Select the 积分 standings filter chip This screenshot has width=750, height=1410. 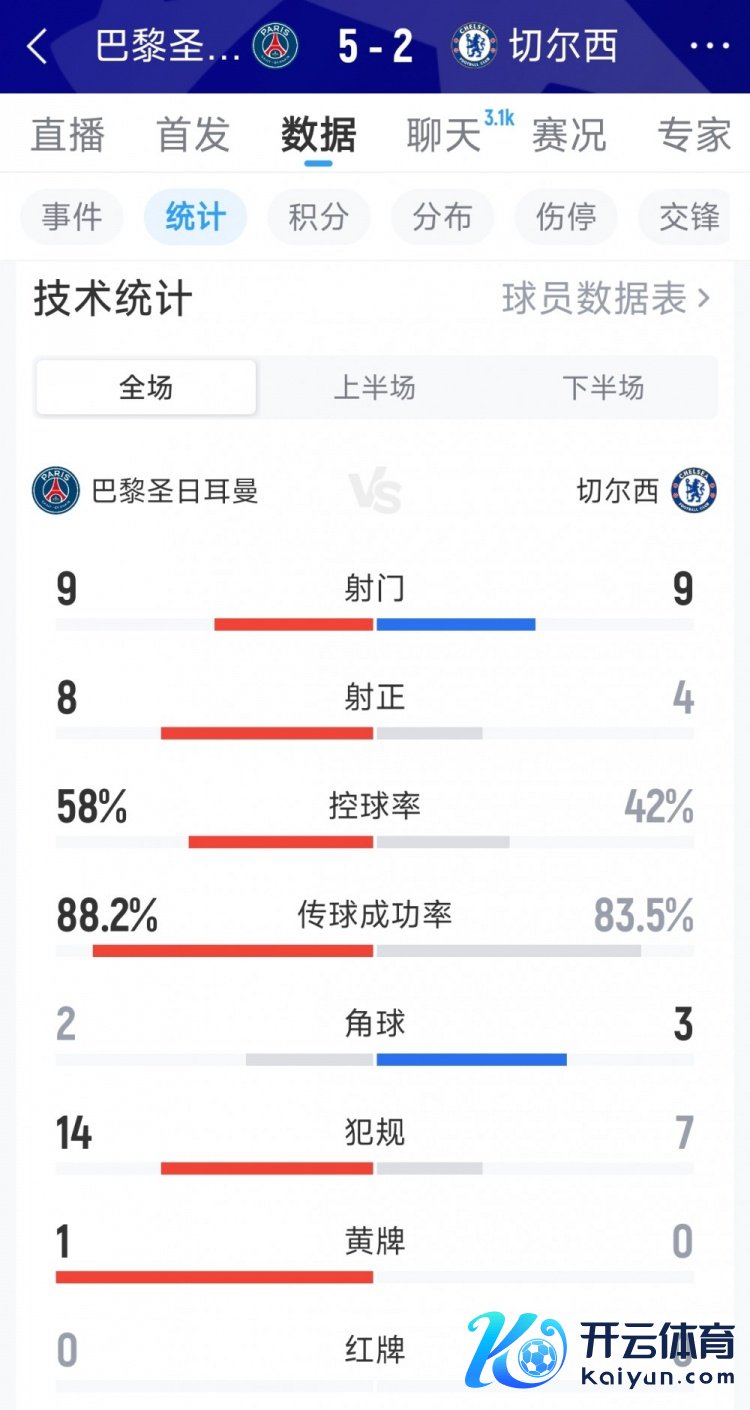(319, 217)
